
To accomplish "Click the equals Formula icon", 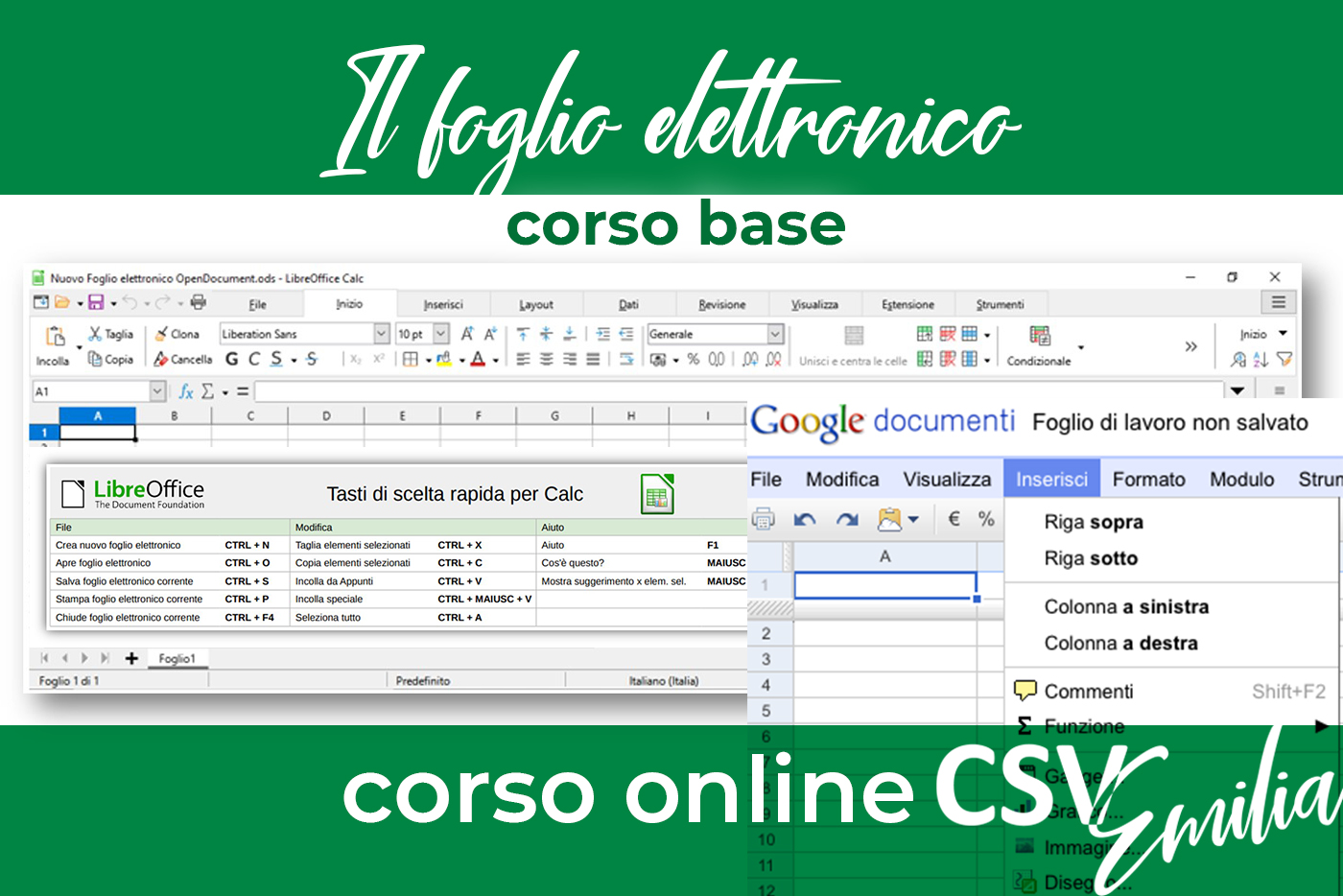I will coord(243,391).
